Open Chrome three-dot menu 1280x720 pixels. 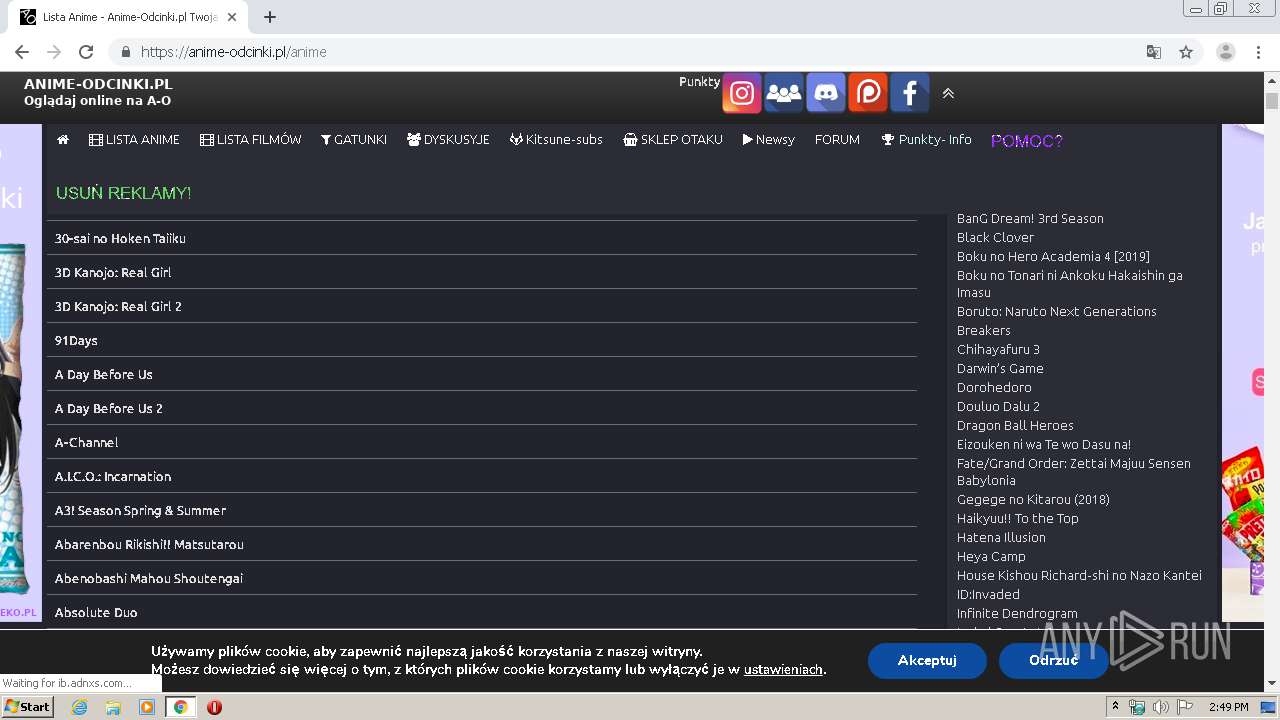(1258, 52)
